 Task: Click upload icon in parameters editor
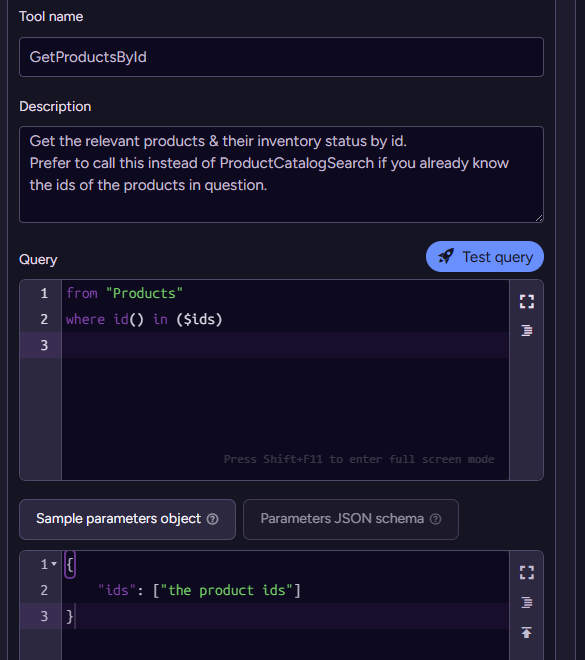(526, 632)
